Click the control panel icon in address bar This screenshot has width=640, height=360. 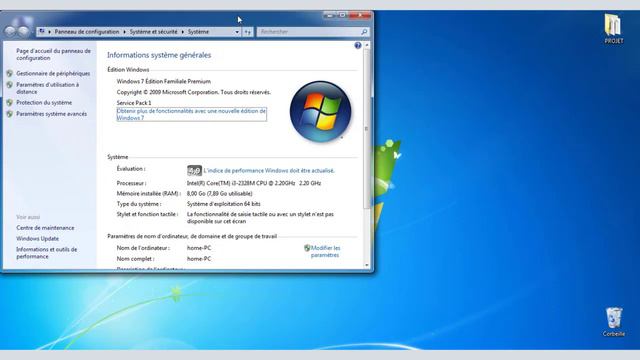click(42, 31)
